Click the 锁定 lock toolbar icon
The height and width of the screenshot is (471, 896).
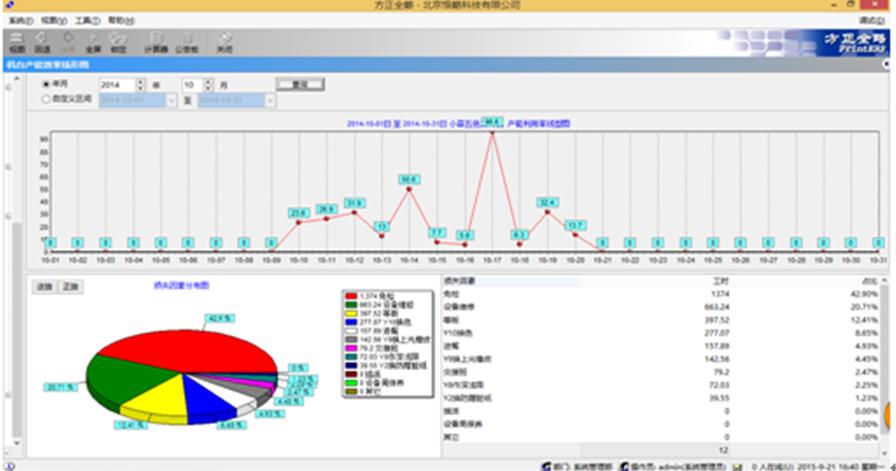point(119,41)
